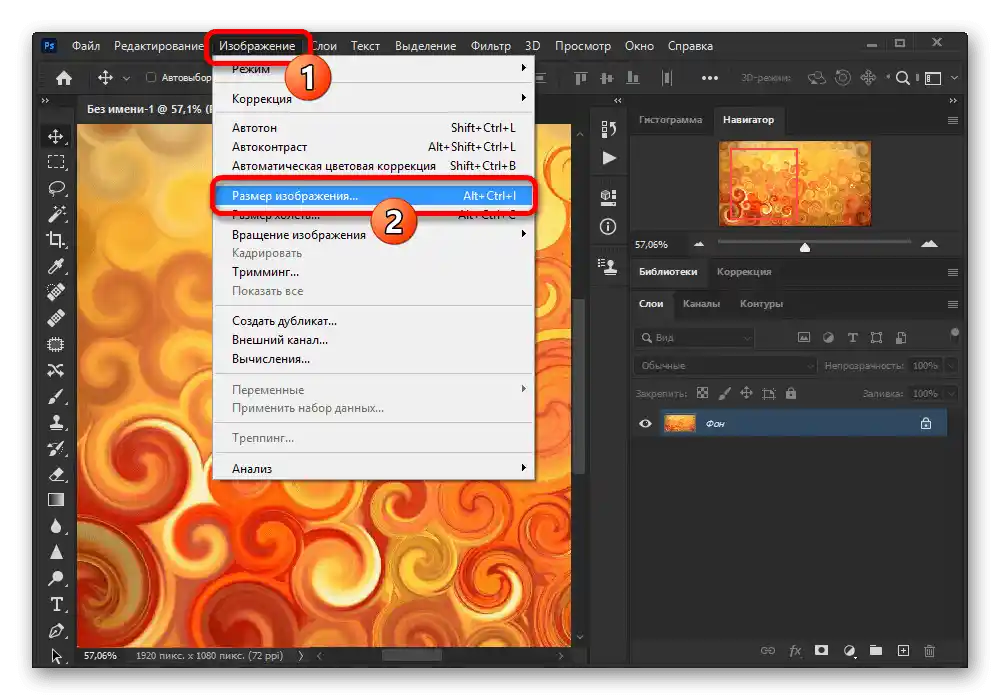Select the Lasso tool
Image resolution: width=1000 pixels, height=700 pixels.
coord(55,188)
